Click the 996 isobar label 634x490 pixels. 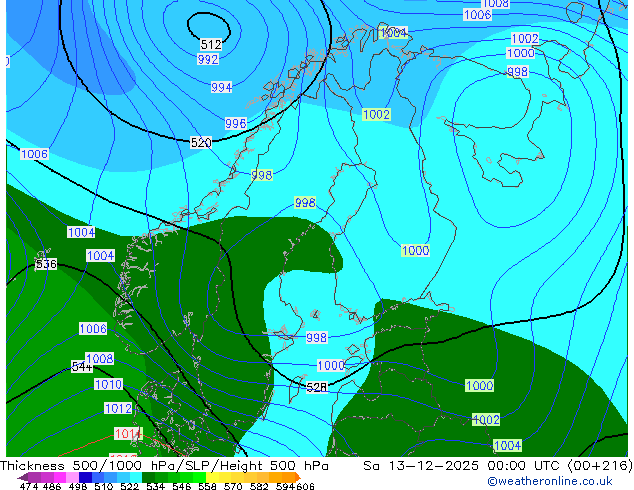pos(235,123)
